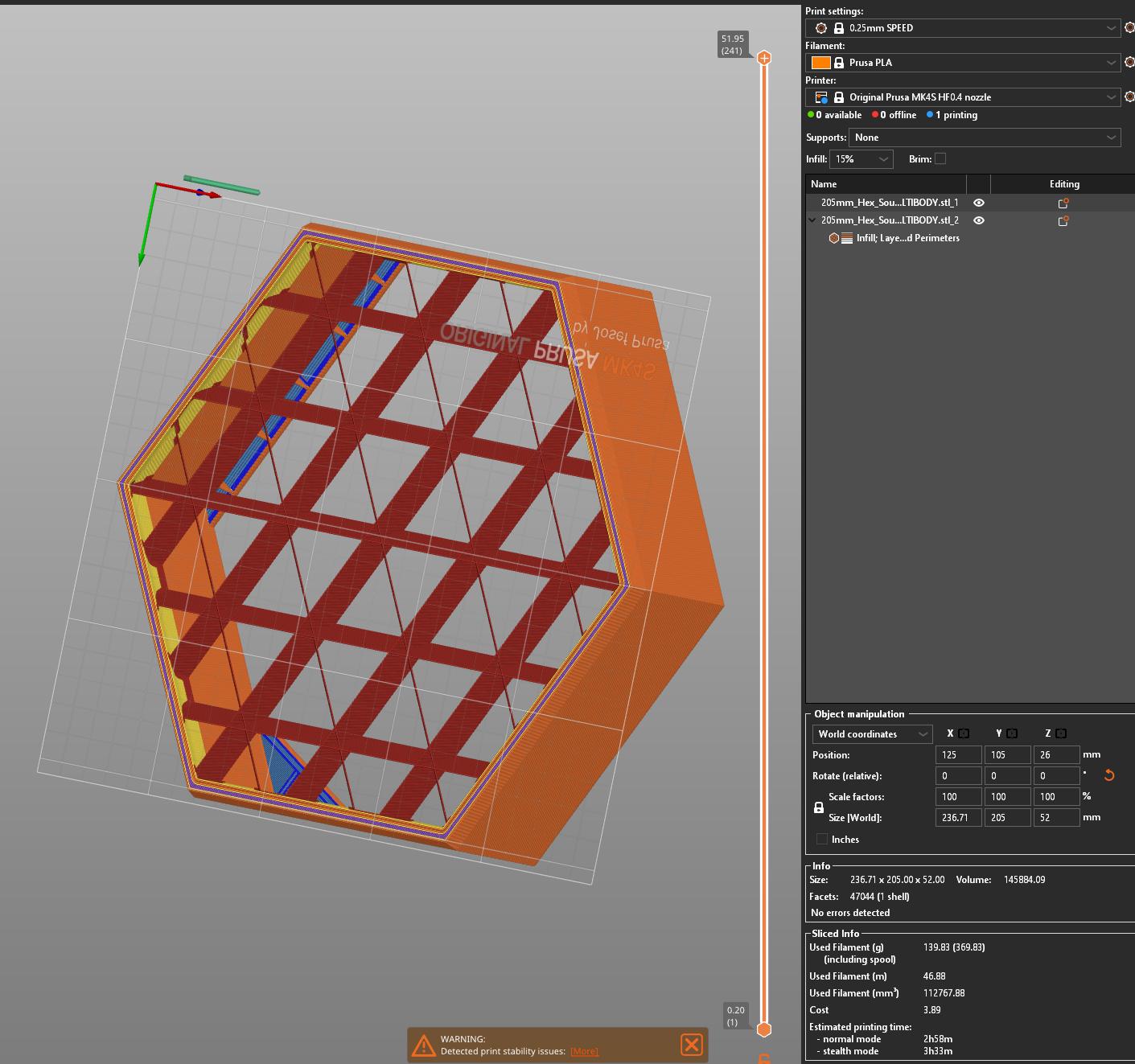Viewport: 1135px width, 1064px height.
Task: Select the 205mm_Hex stl_2 object row
Action: click(x=969, y=220)
